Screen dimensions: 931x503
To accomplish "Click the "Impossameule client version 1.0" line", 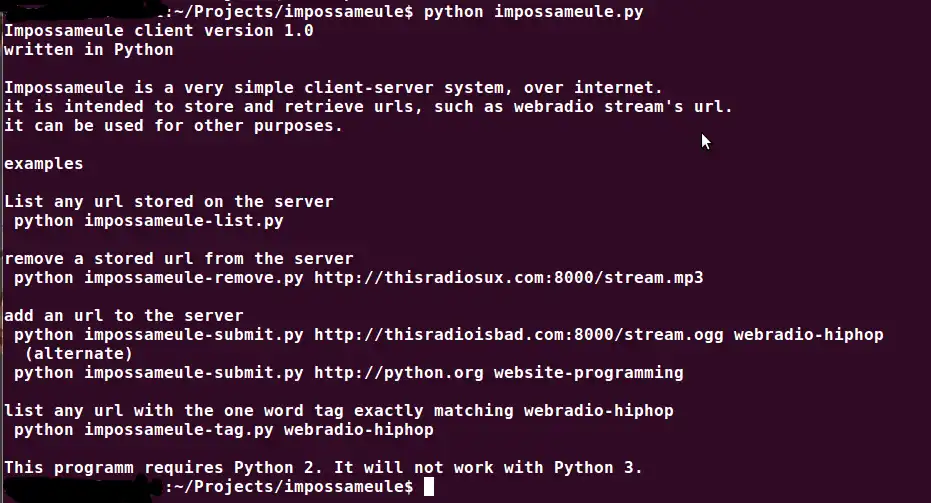I will (159, 30).
